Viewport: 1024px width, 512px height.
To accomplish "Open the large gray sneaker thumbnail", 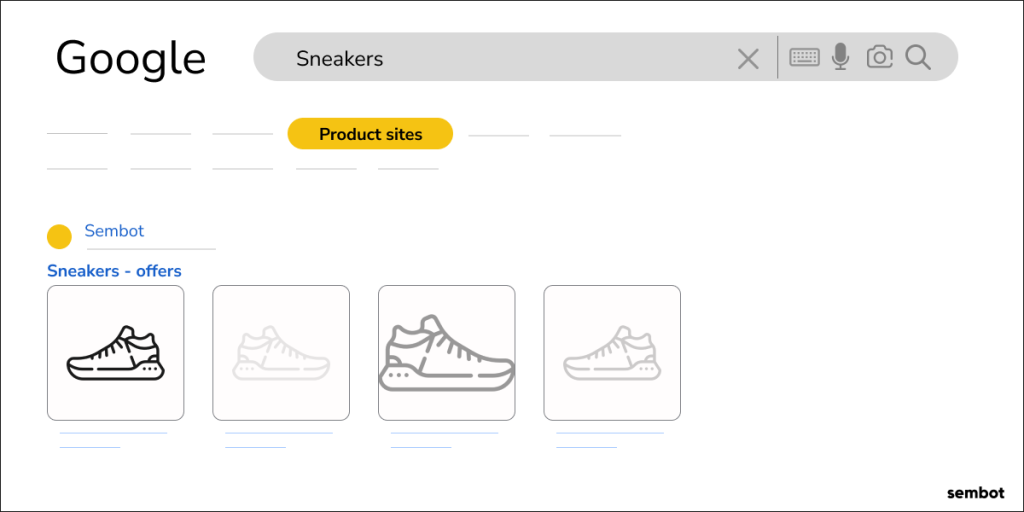I will click(x=447, y=353).
